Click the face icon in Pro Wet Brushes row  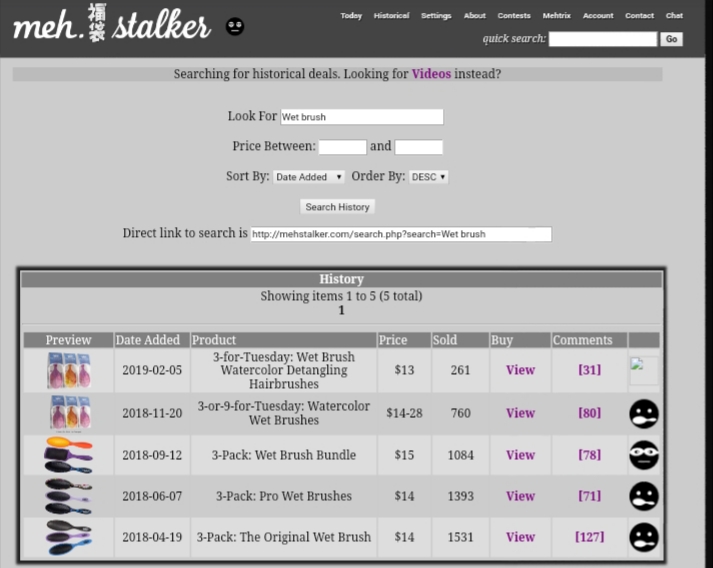pyautogui.click(x=644, y=496)
